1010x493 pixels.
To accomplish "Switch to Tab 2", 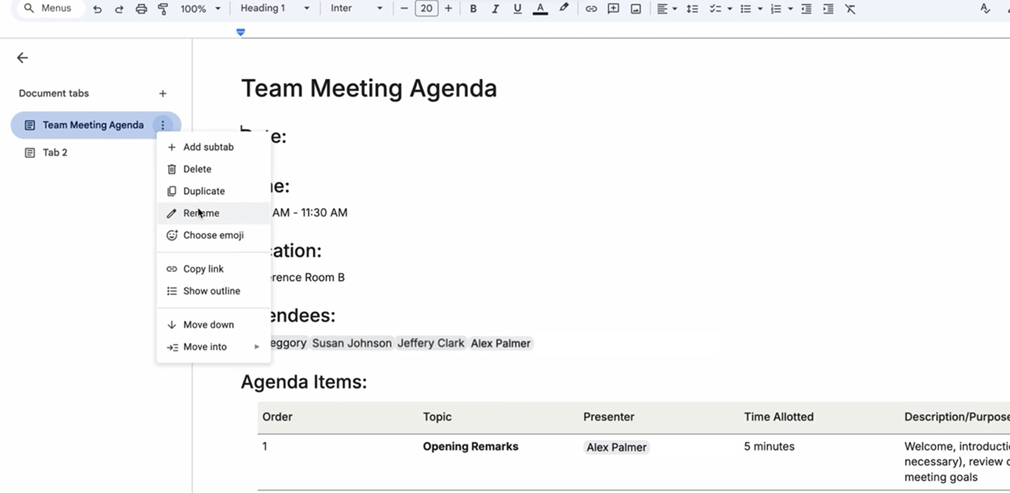I will [x=55, y=153].
